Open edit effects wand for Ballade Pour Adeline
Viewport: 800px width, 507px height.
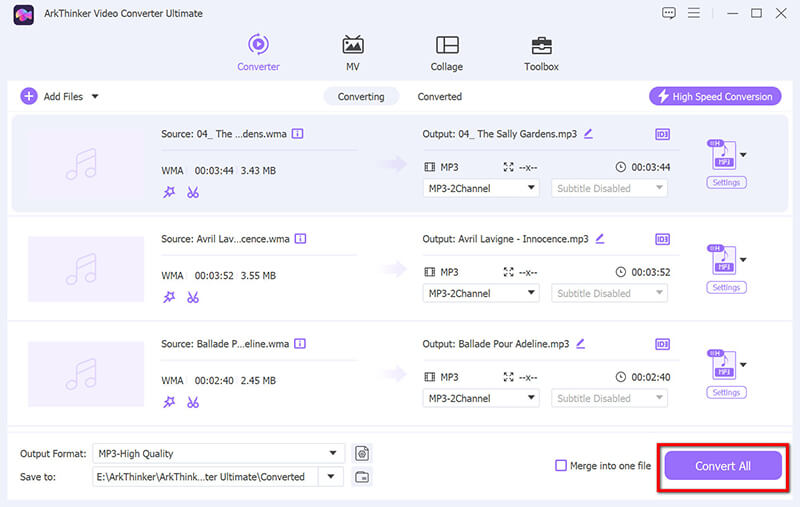169,402
